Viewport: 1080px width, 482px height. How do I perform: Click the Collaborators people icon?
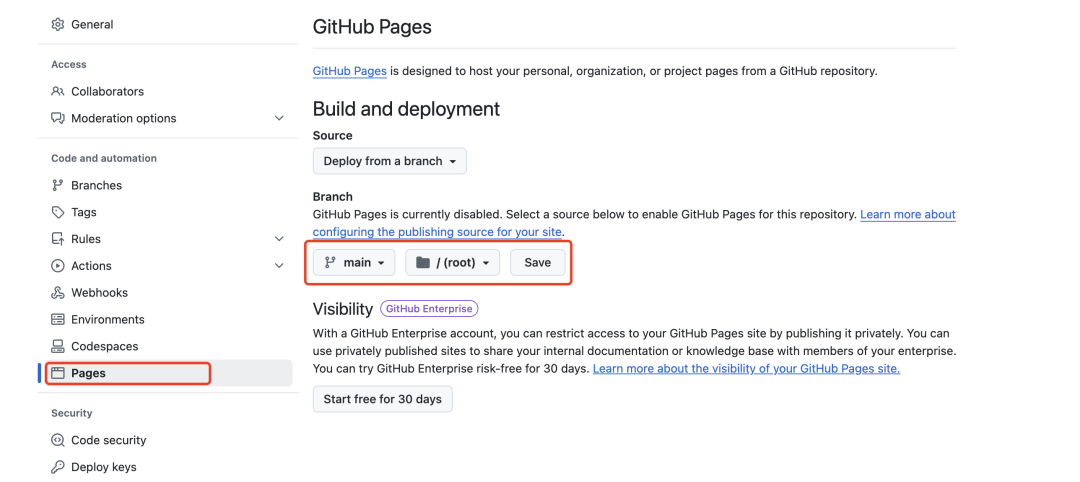point(58,92)
